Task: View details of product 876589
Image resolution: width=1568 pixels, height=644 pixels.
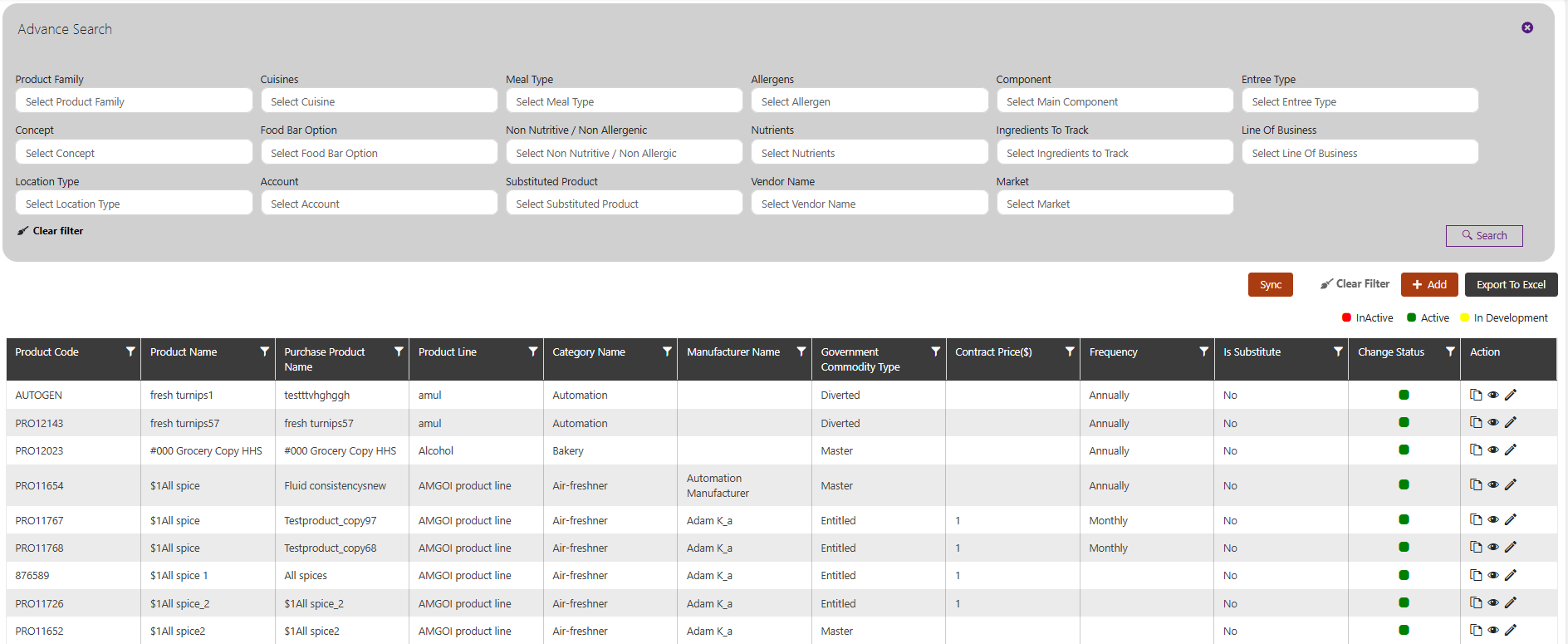Action: [1493, 575]
